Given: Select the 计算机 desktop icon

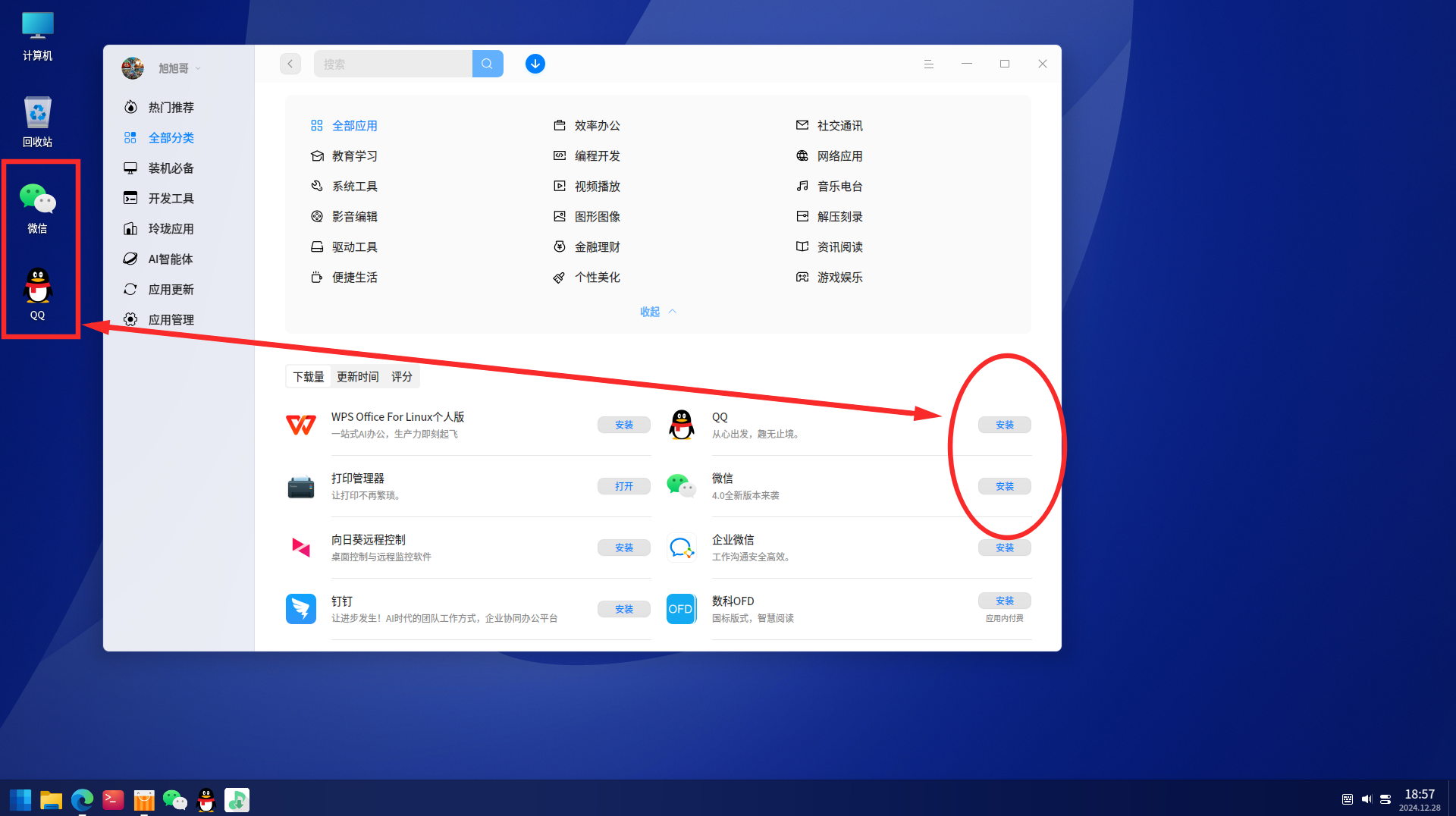Looking at the screenshot, I should pyautogui.click(x=38, y=36).
